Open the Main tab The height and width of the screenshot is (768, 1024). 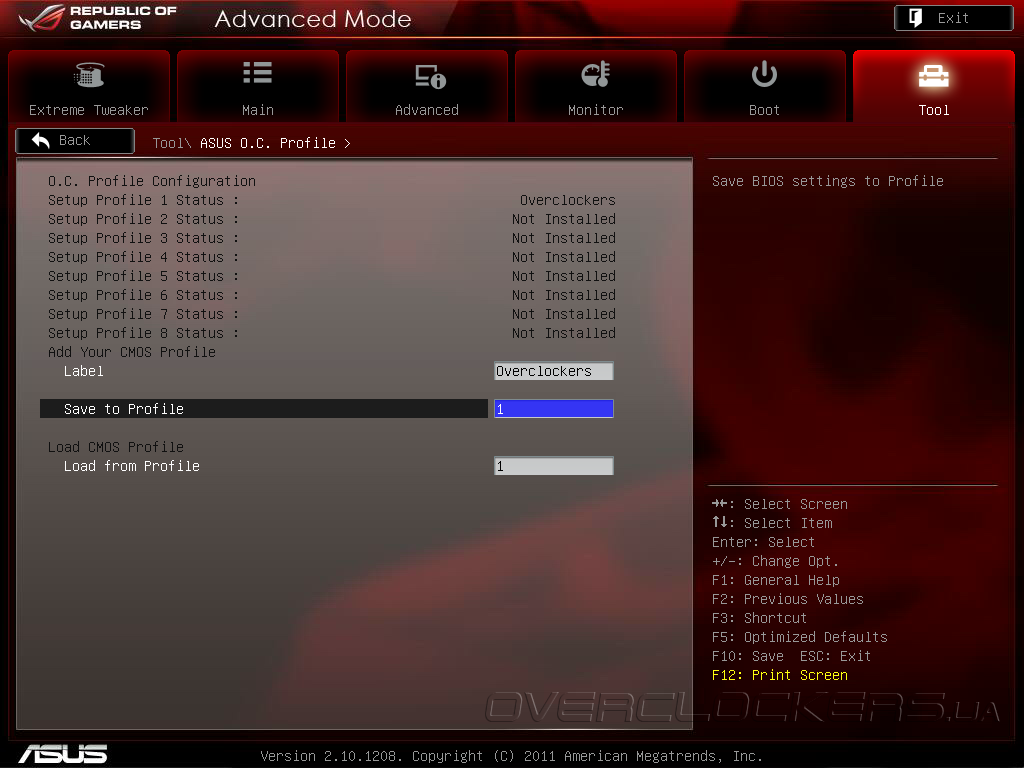pyautogui.click(x=258, y=86)
